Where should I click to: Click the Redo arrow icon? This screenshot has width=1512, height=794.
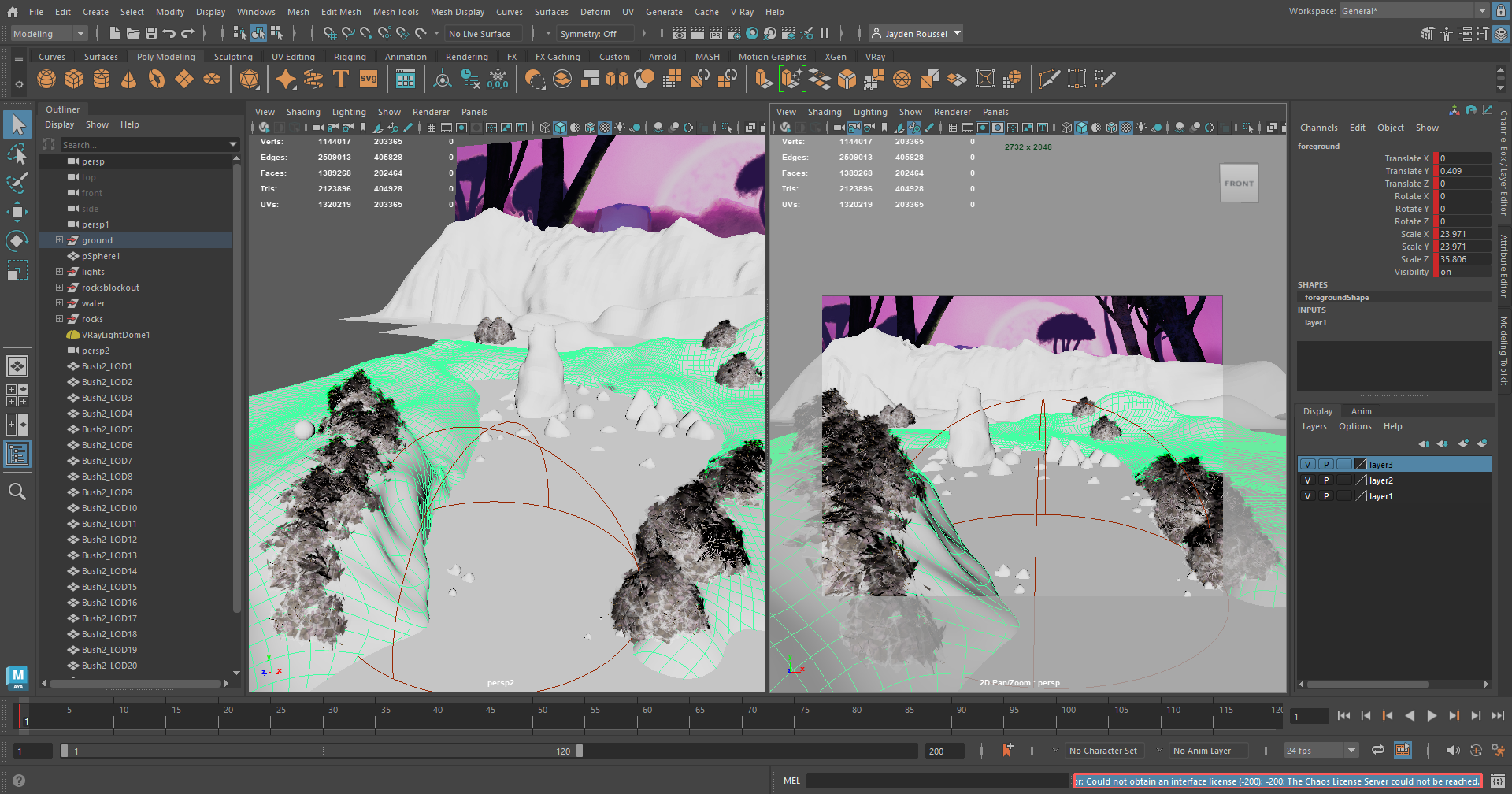[187, 33]
